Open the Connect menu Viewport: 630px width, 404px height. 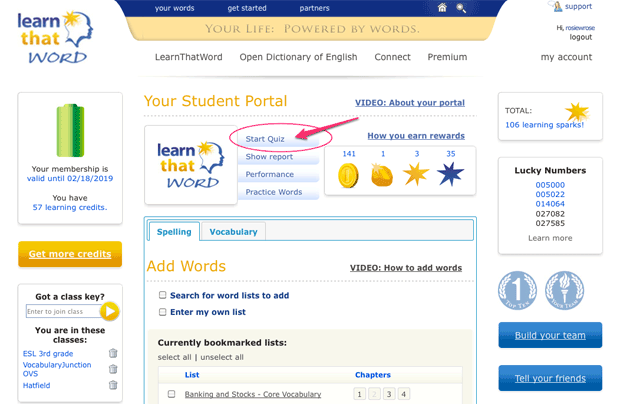(392, 57)
